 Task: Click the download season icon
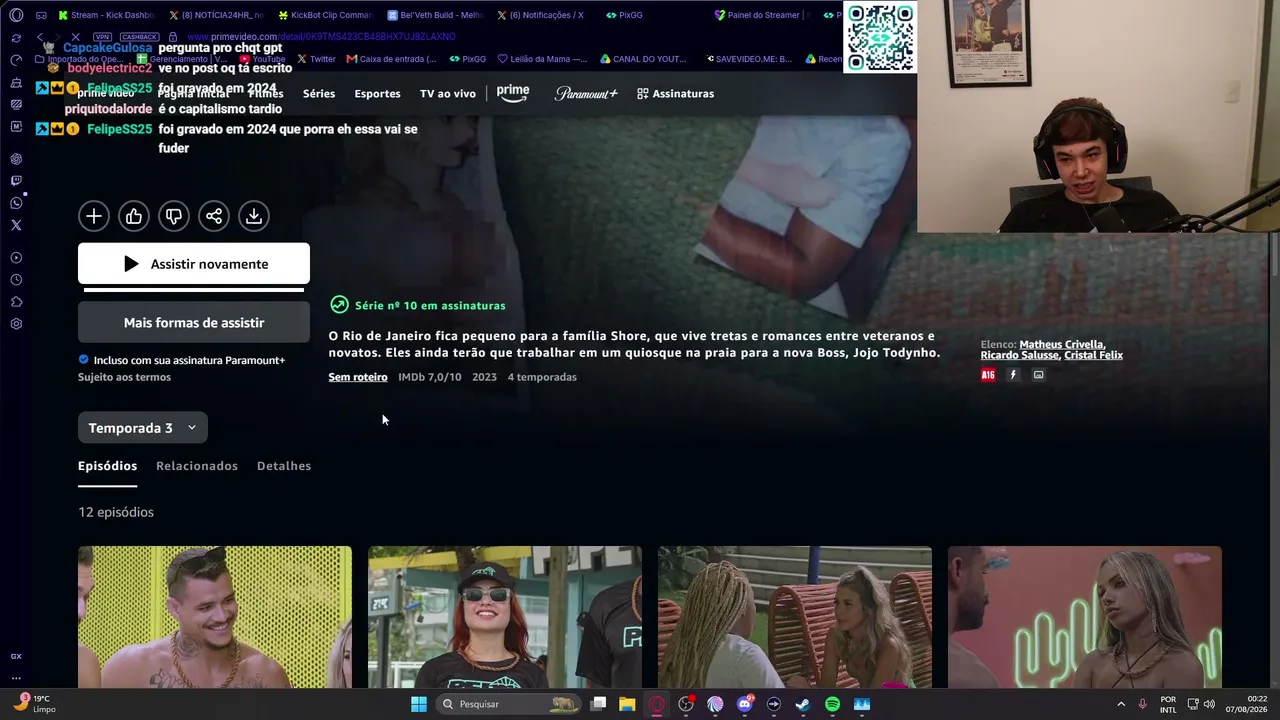pyautogui.click(x=253, y=216)
